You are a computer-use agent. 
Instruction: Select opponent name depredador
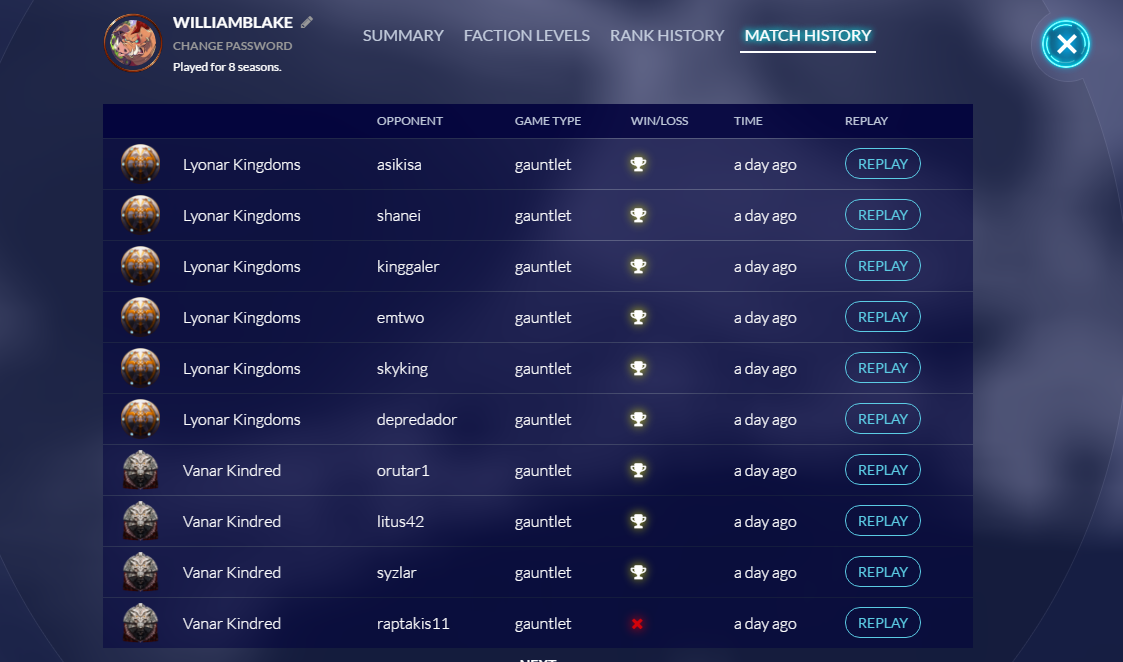pyautogui.click(x=417, y=419)
